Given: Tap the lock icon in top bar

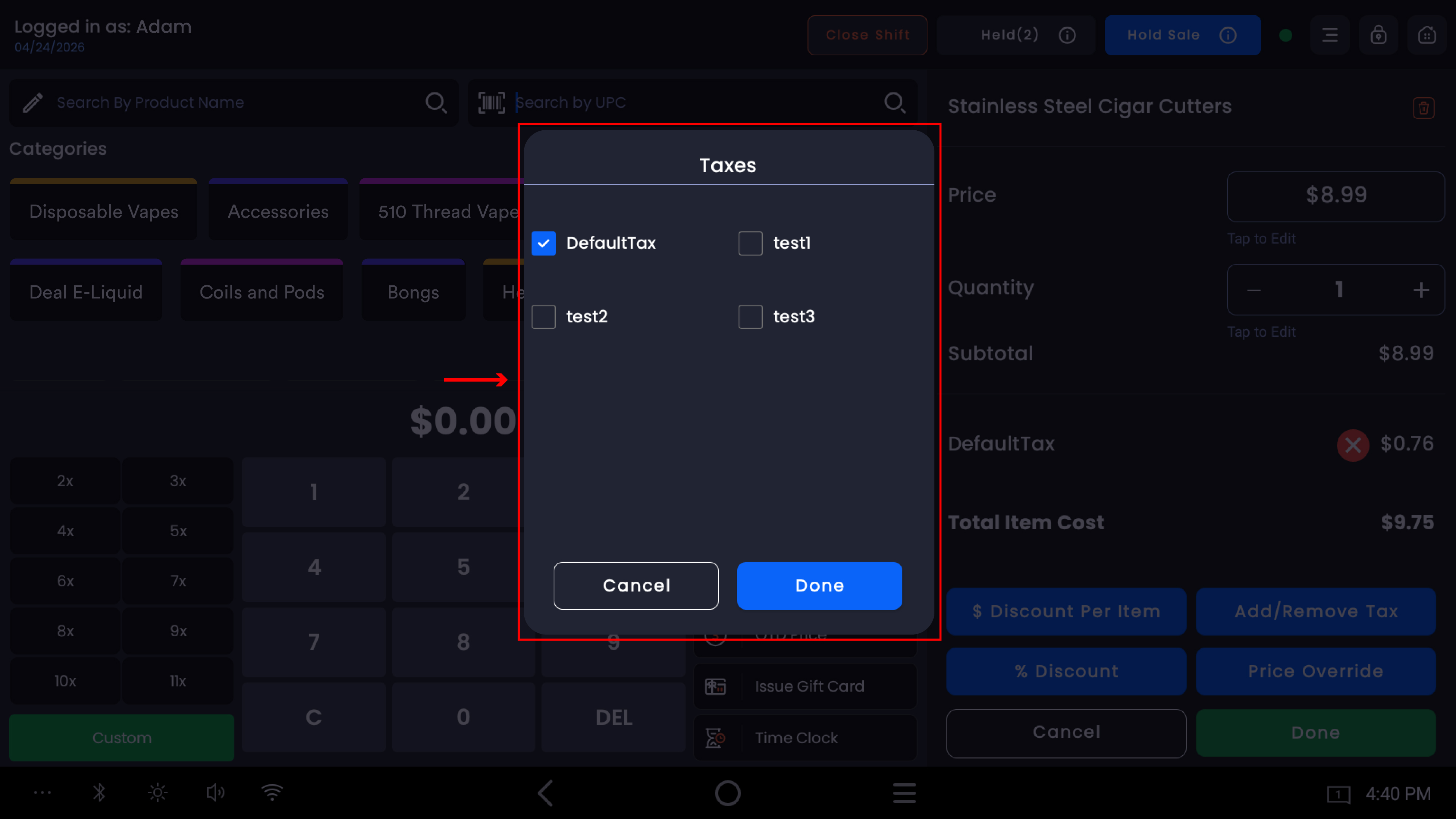Looking at the screenshot, I should pos(1378,35).
